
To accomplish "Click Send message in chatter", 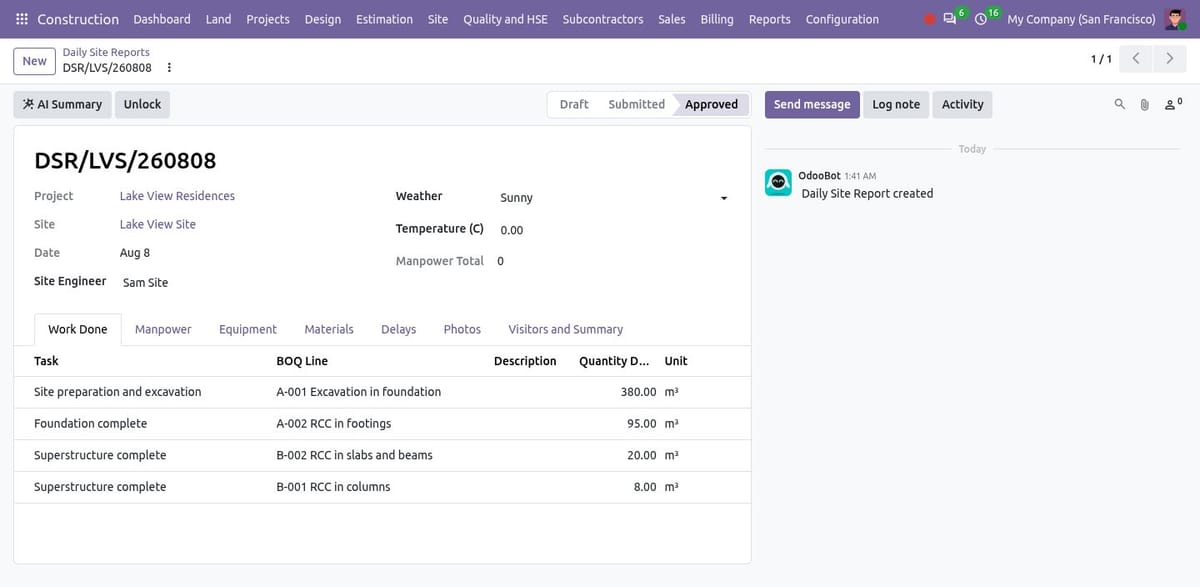I will click(x=812, y=104).
